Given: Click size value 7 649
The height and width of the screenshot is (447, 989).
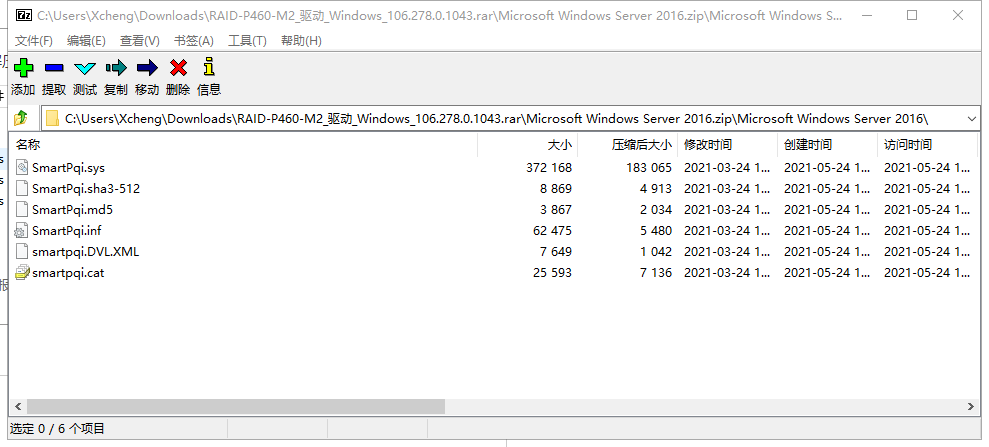Looking at the screenshot, I should [556, 252].
